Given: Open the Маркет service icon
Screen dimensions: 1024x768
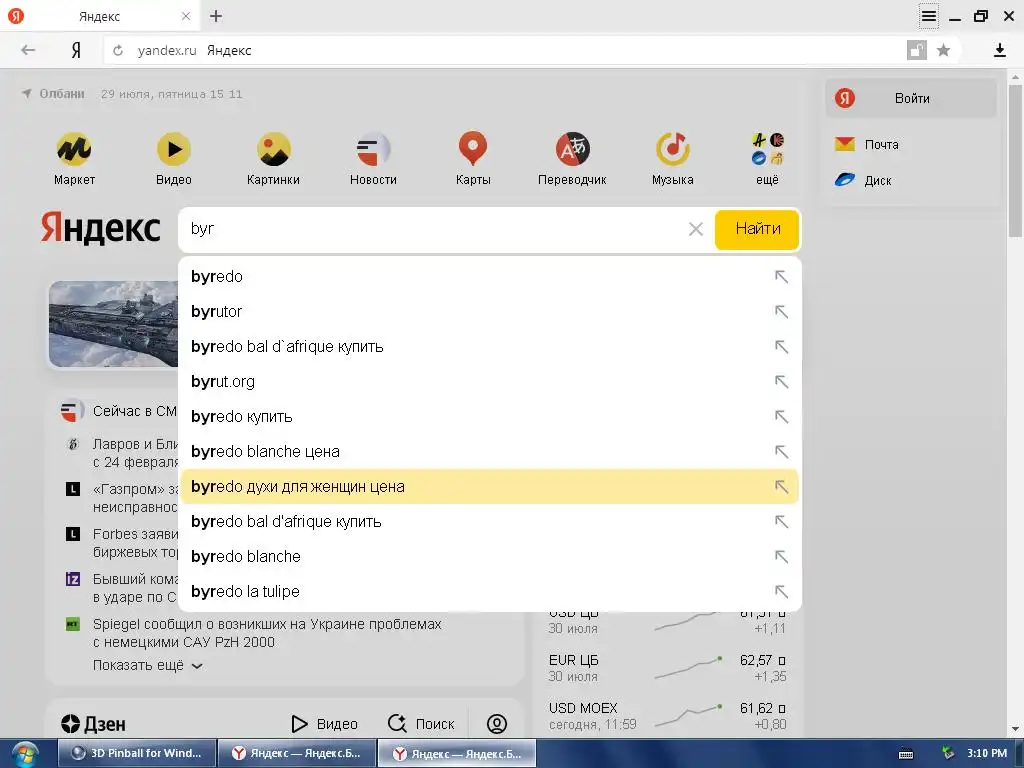Looking at the screenshot, I should (x=74, y=150).
